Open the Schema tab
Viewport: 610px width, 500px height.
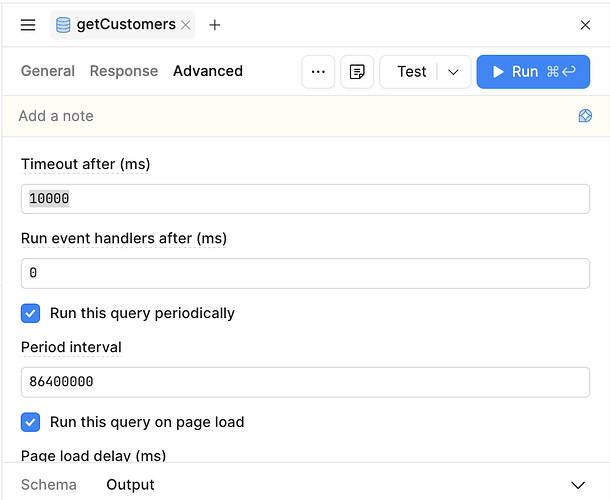[49, 485]
